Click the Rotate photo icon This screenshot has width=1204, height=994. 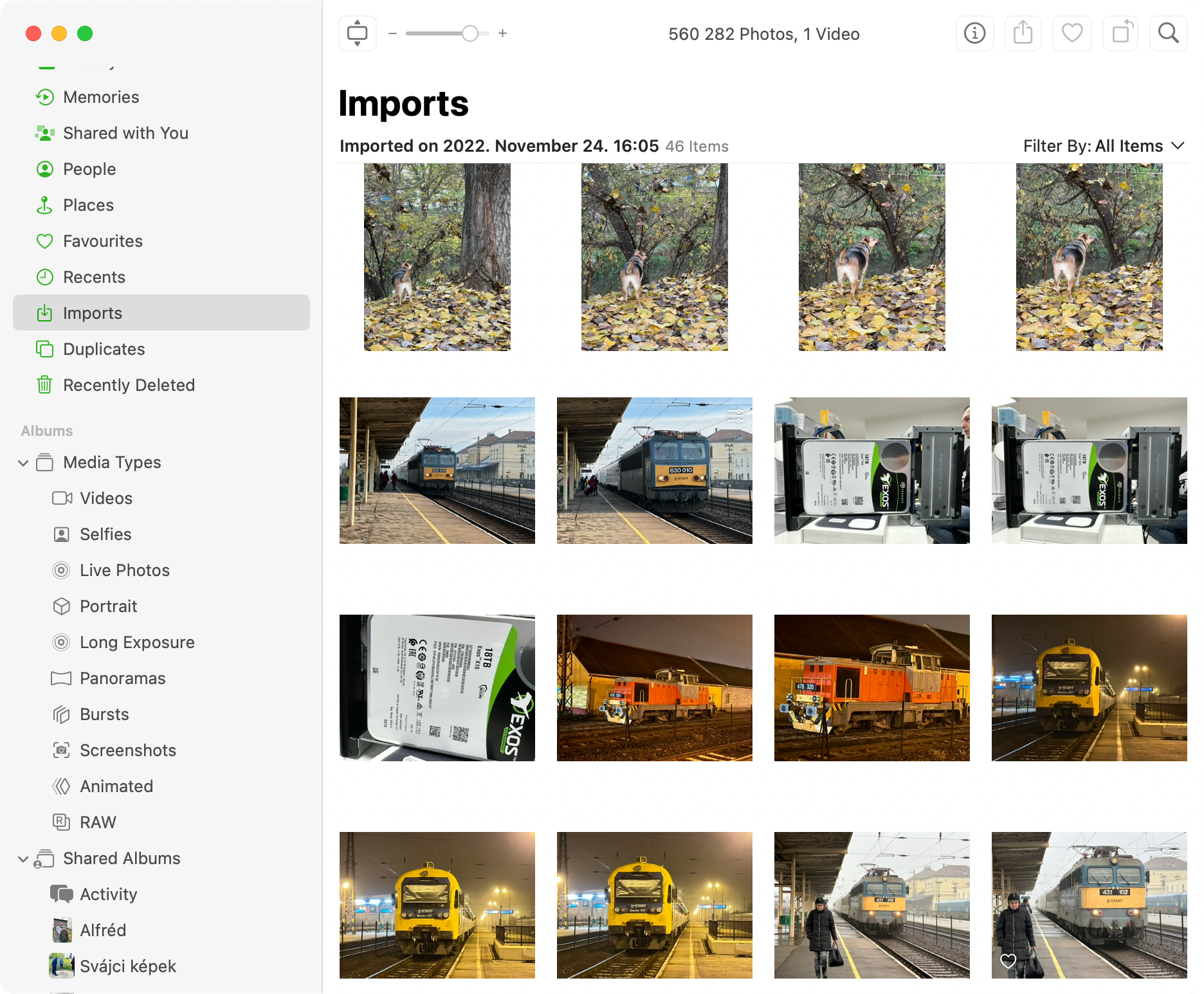(x=1120, y=33)
